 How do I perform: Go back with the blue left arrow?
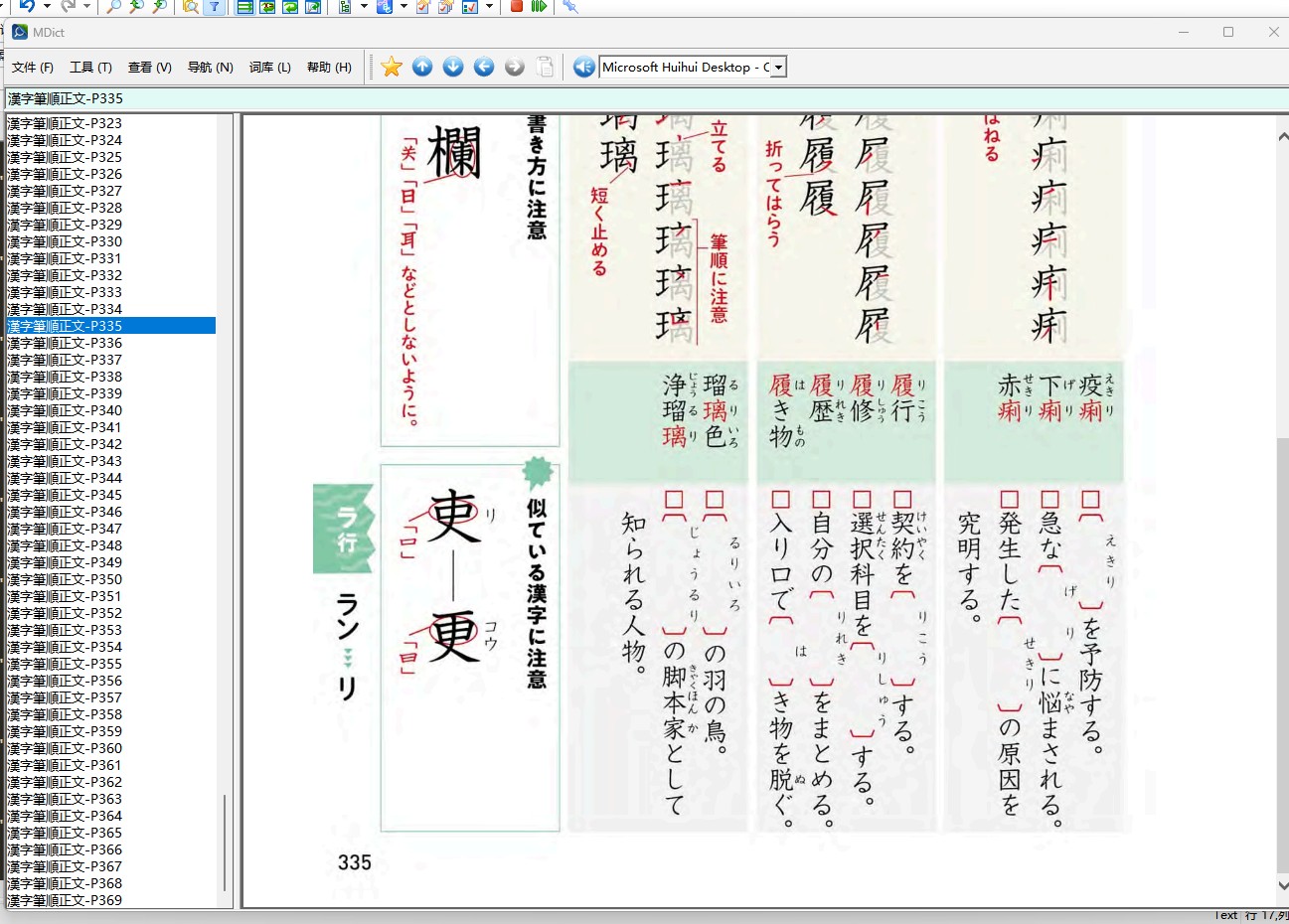click(484, 67)
